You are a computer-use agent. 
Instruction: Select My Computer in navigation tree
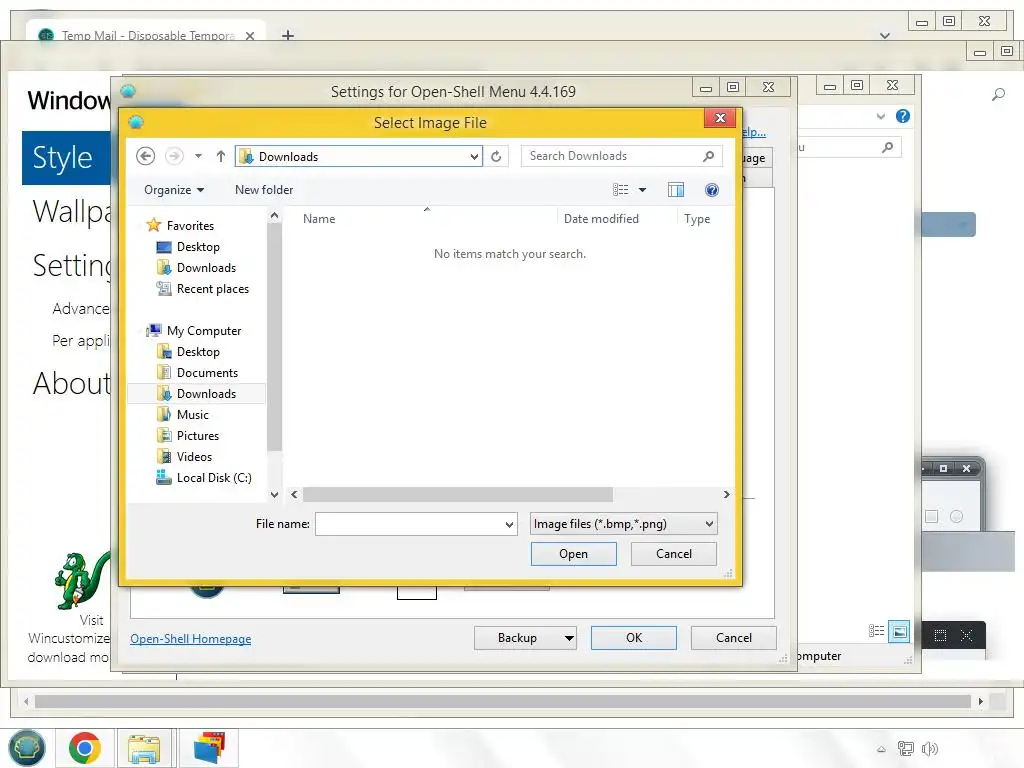click(x=204, y=330)
